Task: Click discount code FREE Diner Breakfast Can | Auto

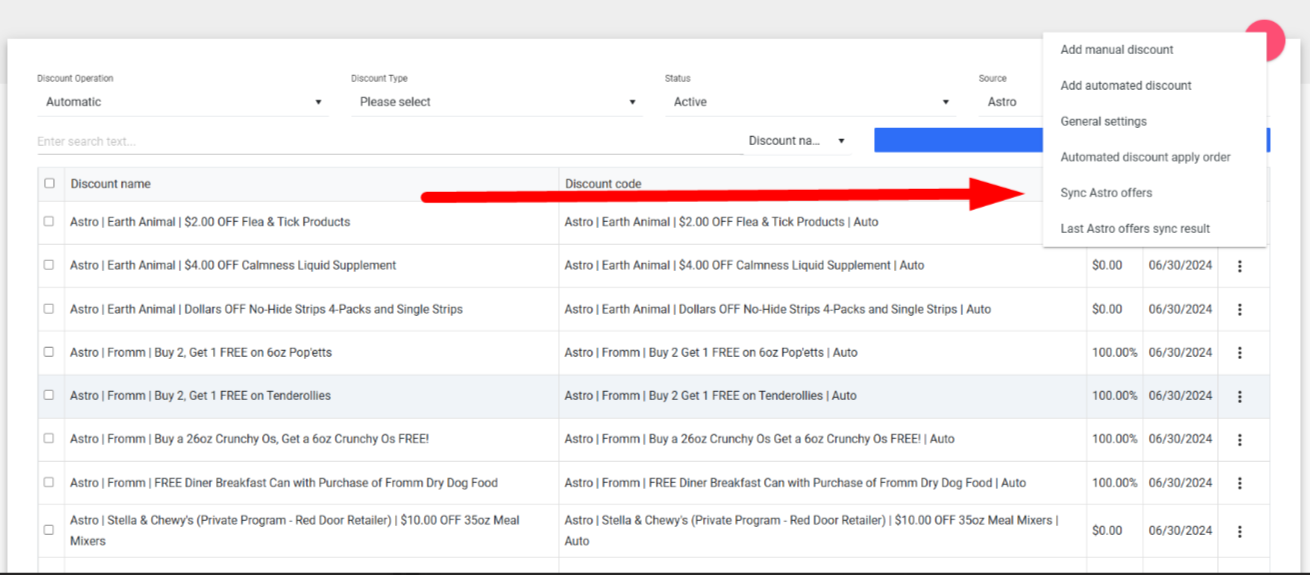Action: (x=795, y=482)
